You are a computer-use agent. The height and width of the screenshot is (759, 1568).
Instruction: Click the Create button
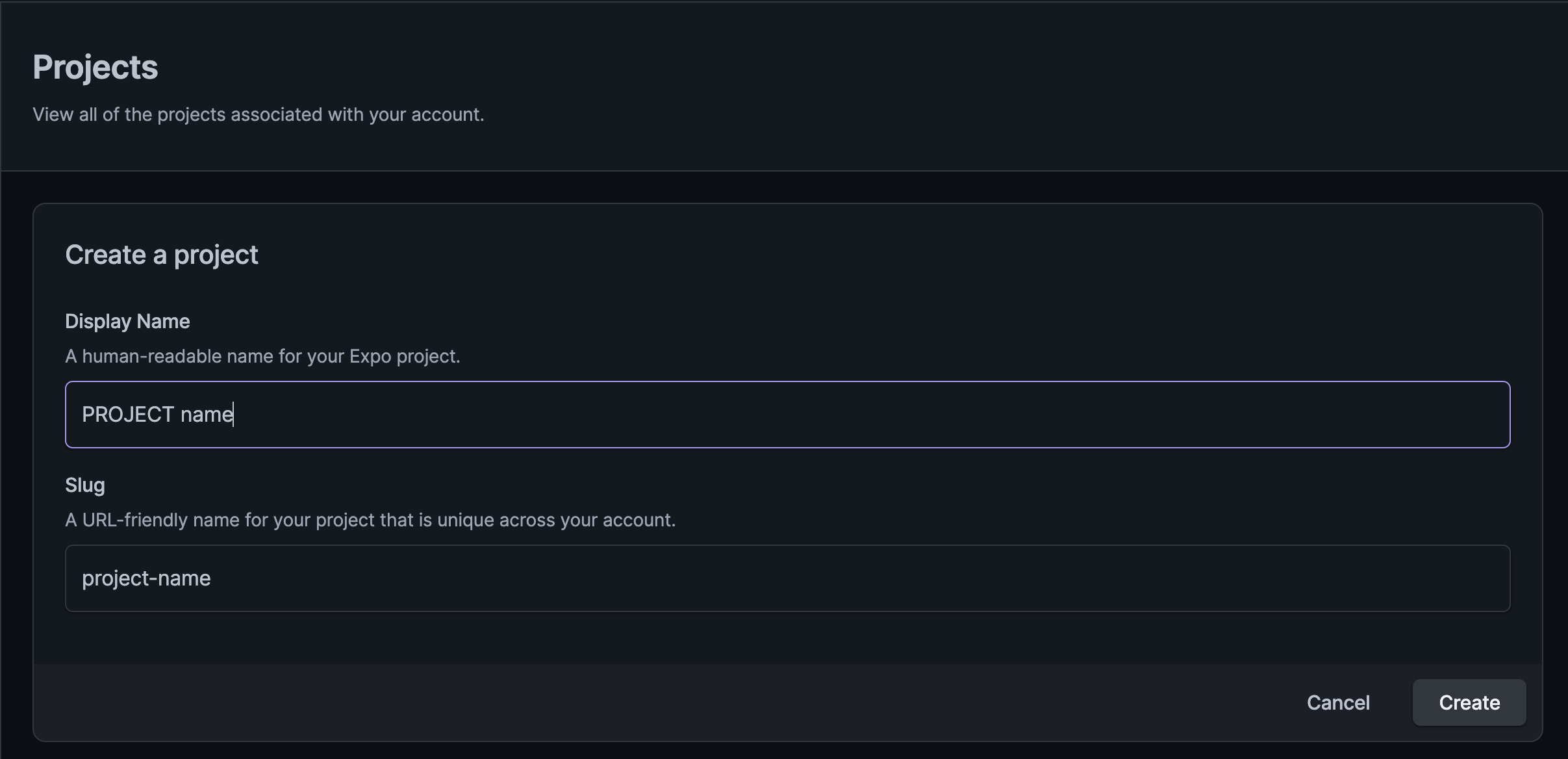(x=1469, y=702)
